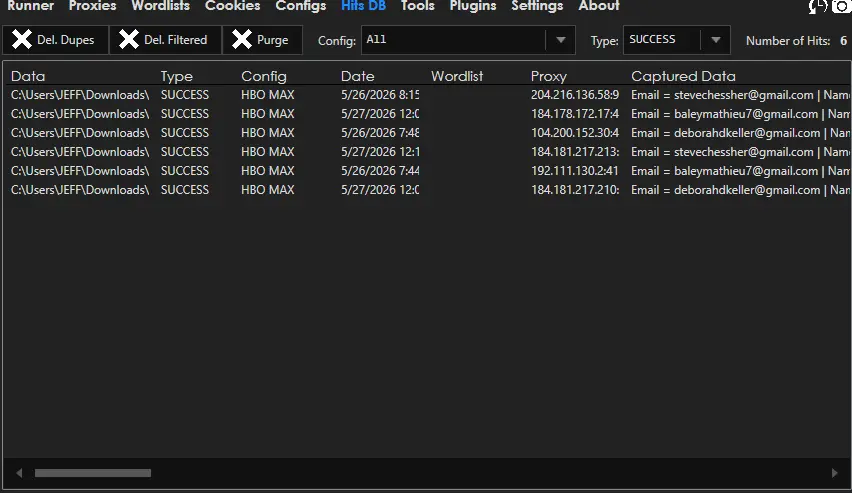Image resolution: width=852 pixels, height=493 pixels.
Task: Switch to the Proxies tab
Action: tap(92, 6)
